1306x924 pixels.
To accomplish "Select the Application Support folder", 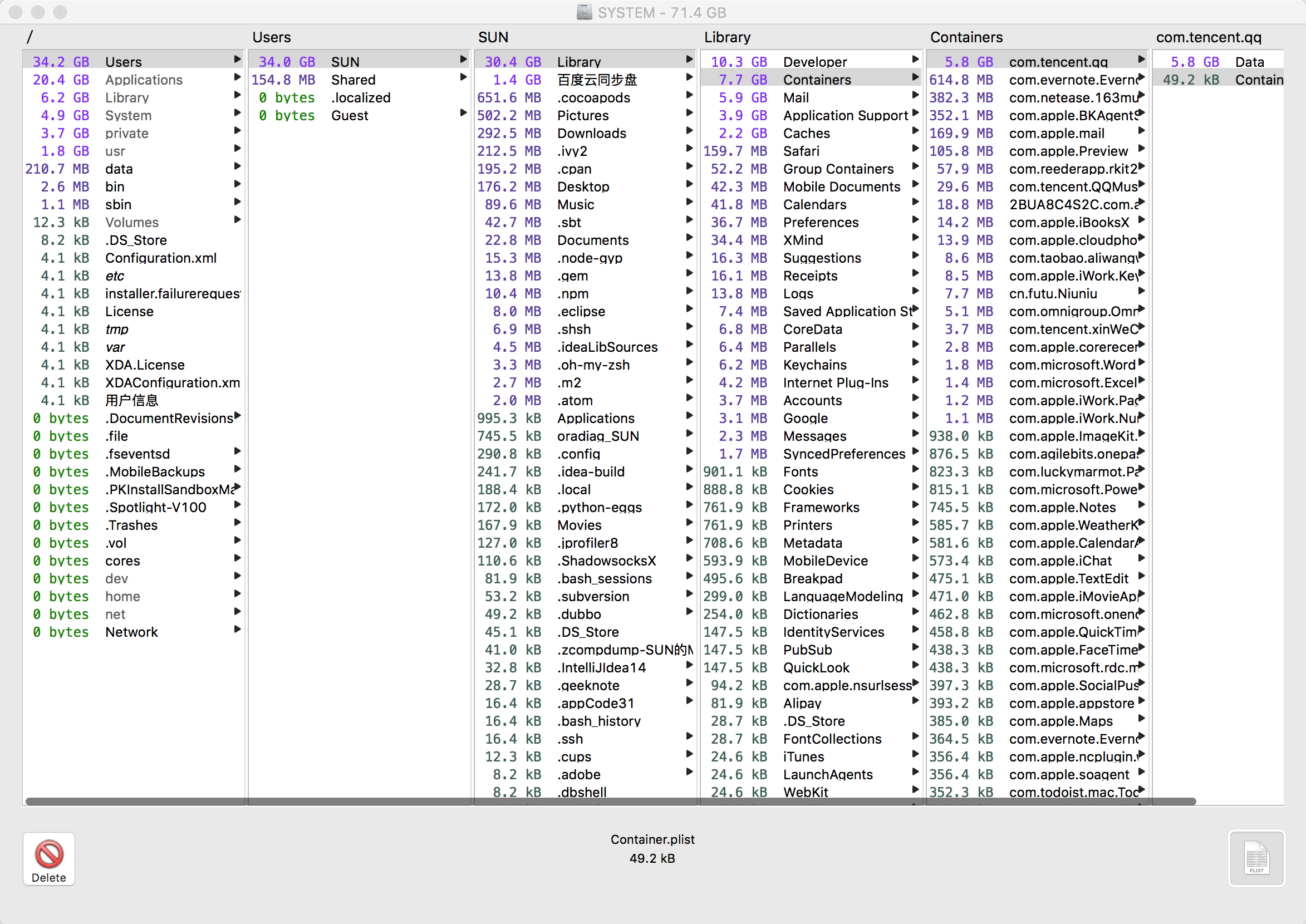I will pos(845,116).
